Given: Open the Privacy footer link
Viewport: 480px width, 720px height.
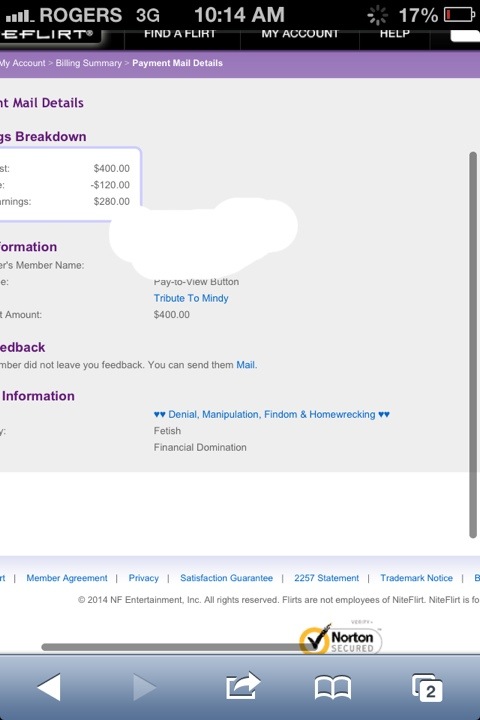Looking at the screenshot, I should click(143, 578).
